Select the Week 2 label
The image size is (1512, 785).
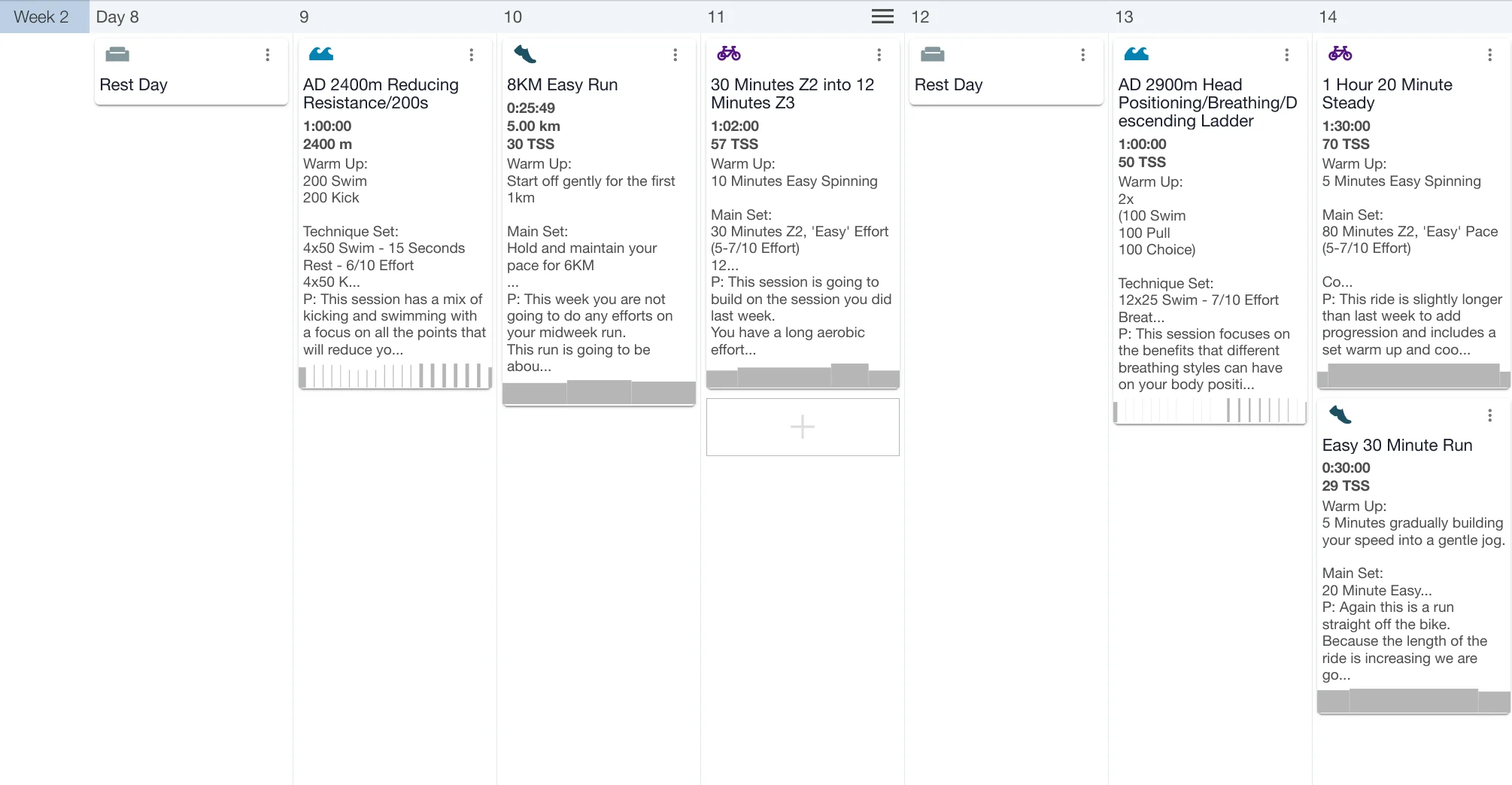click(41, 17)
